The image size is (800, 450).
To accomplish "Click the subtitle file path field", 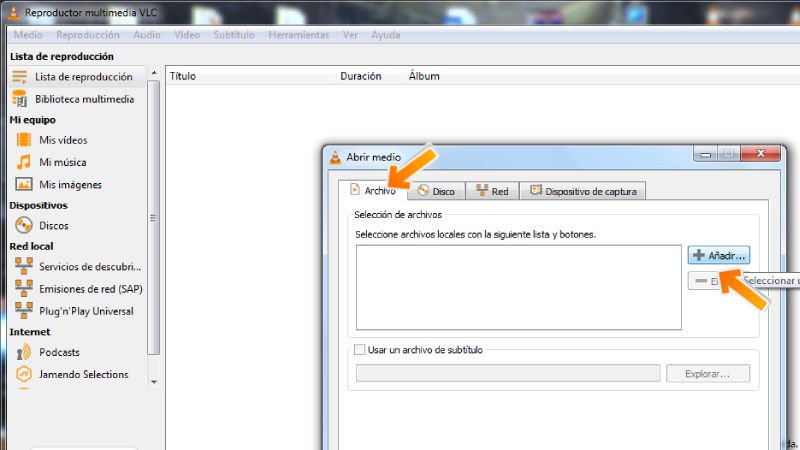I will [508, 373].
